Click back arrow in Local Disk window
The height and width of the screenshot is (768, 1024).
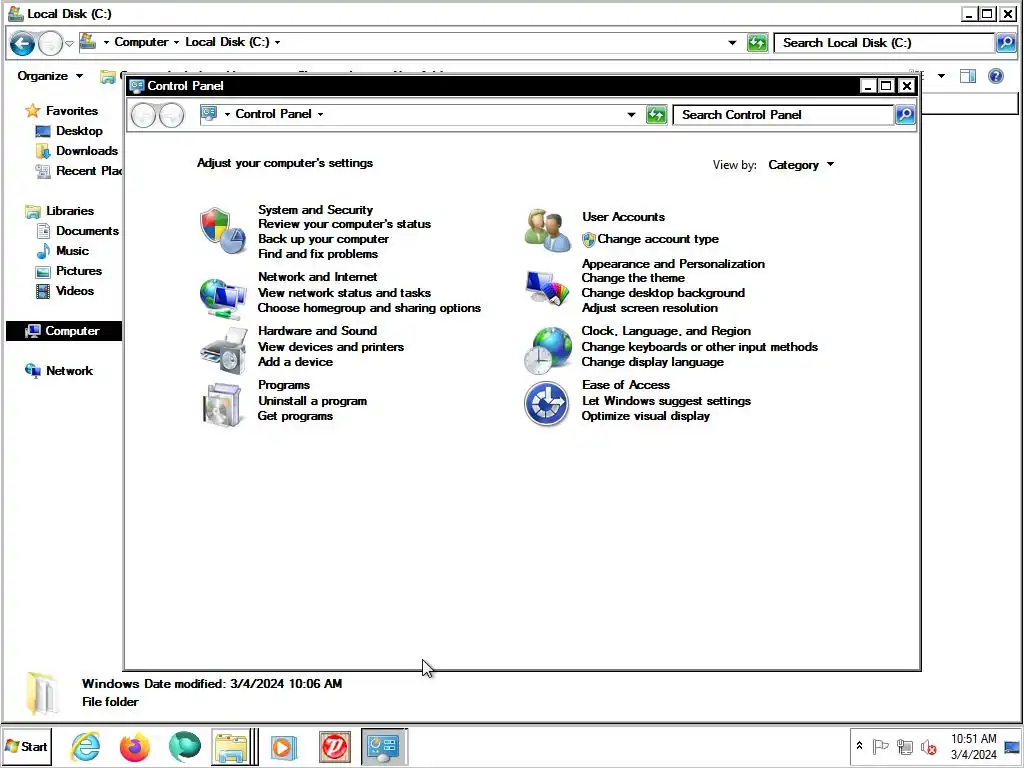[x=22, y=44]
